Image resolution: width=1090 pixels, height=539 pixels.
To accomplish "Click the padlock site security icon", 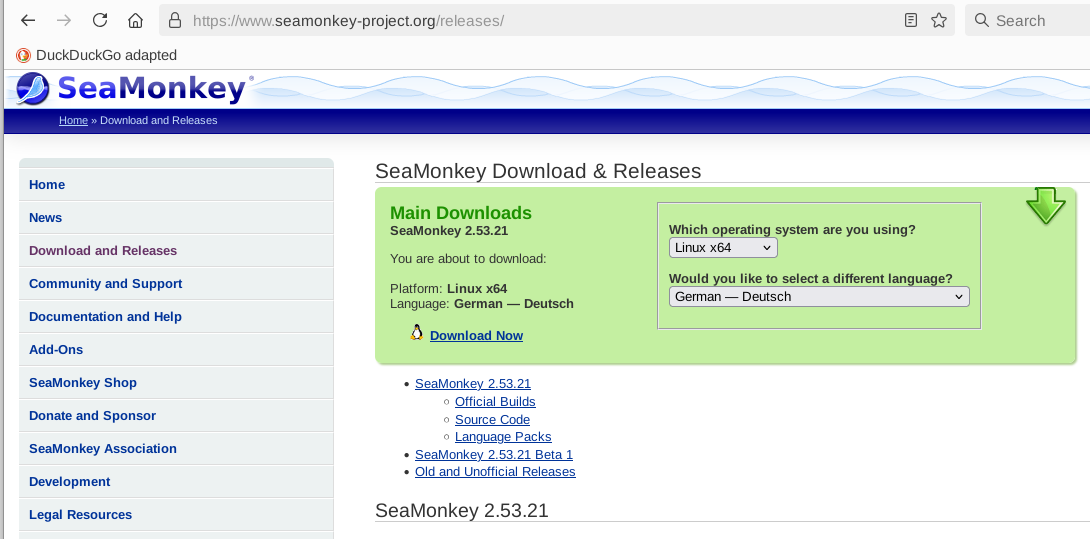I will (175, 20).
